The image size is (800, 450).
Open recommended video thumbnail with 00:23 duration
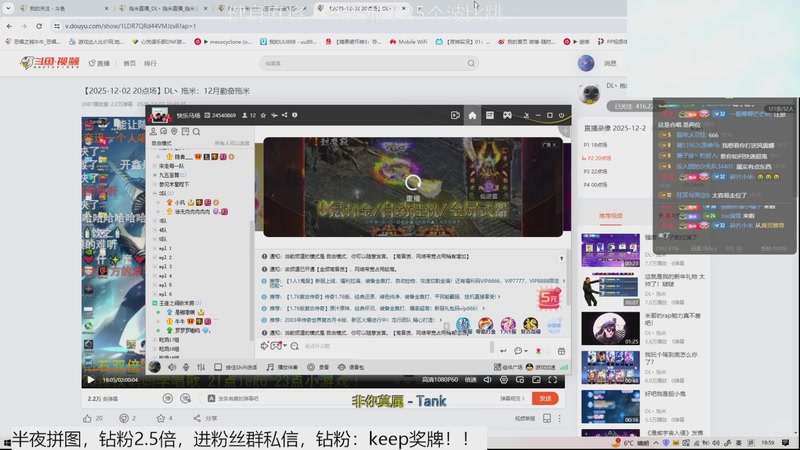tap(610, 250)
